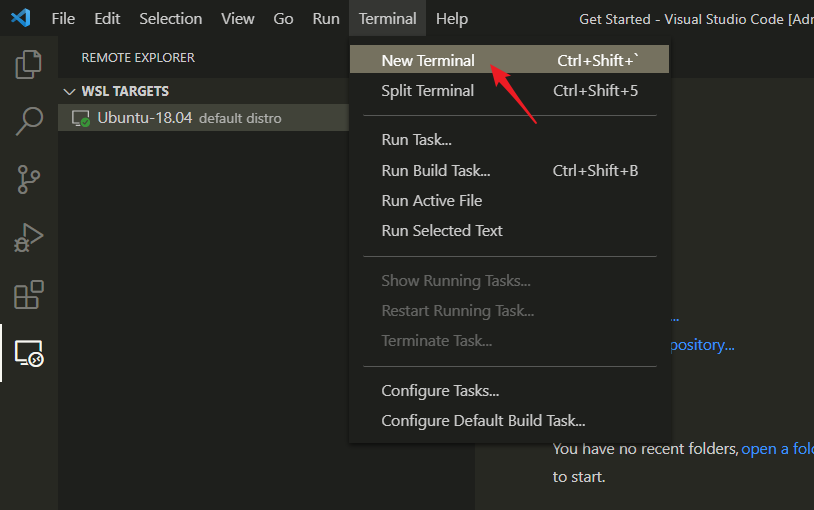Open the Extensions view icon
The image size is (814, 510).
click(x=29, y=295)
